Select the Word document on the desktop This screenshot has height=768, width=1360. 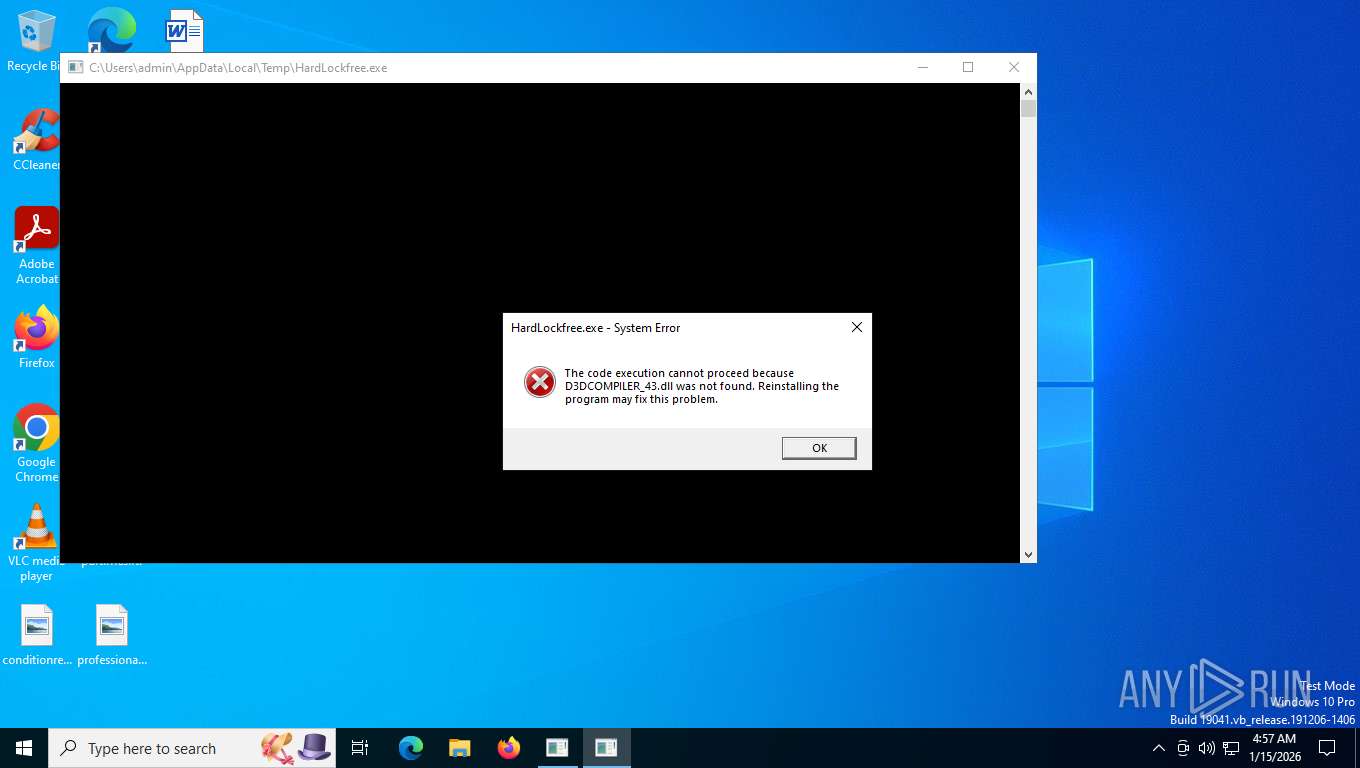click(185, 30)
